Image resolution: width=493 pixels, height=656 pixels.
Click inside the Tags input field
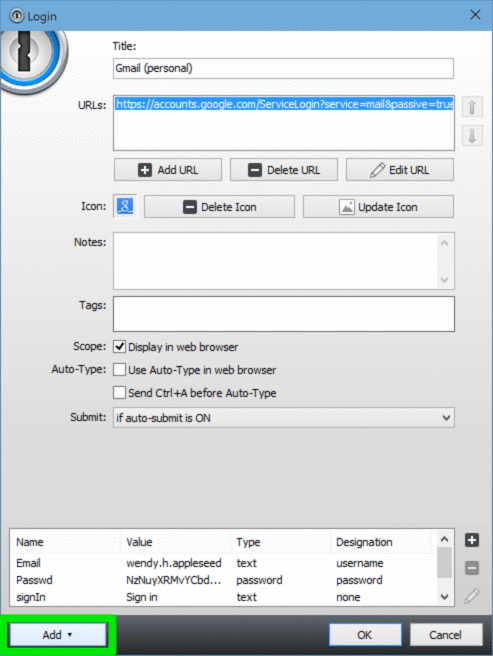[284, 314]
